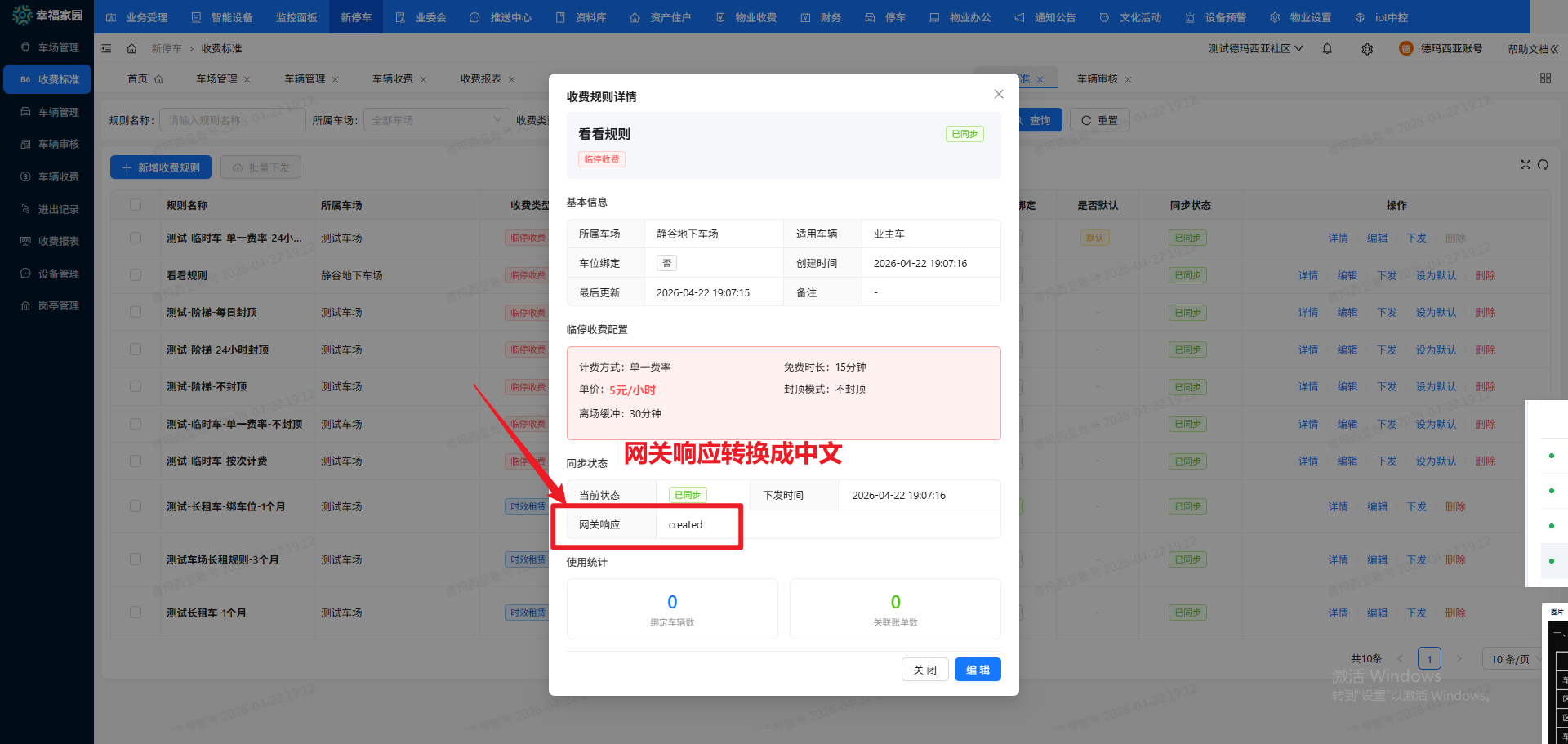The height and width of the screenshot is (744, 1568).
Task: Check the select-all checkbox in table header
Action: pos(136,205)
